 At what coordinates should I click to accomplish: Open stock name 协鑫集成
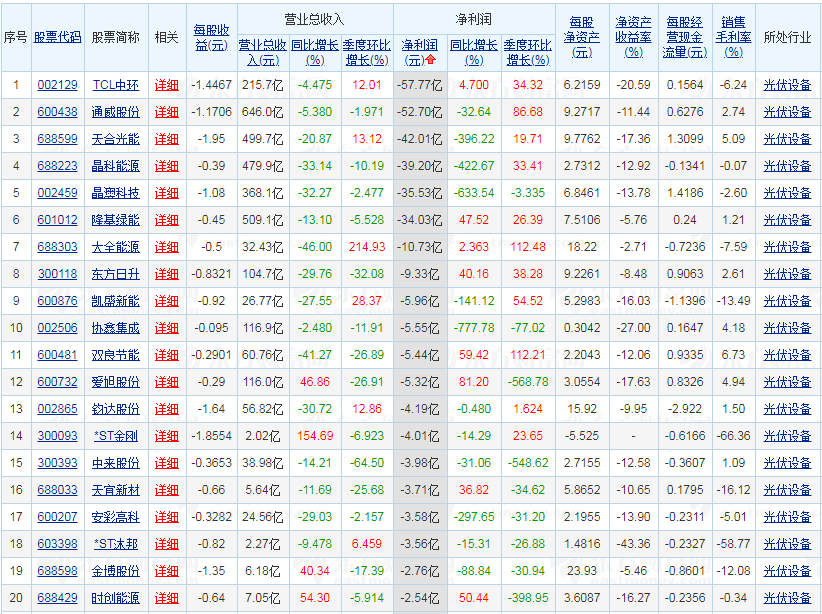click(x=115, y=328)
